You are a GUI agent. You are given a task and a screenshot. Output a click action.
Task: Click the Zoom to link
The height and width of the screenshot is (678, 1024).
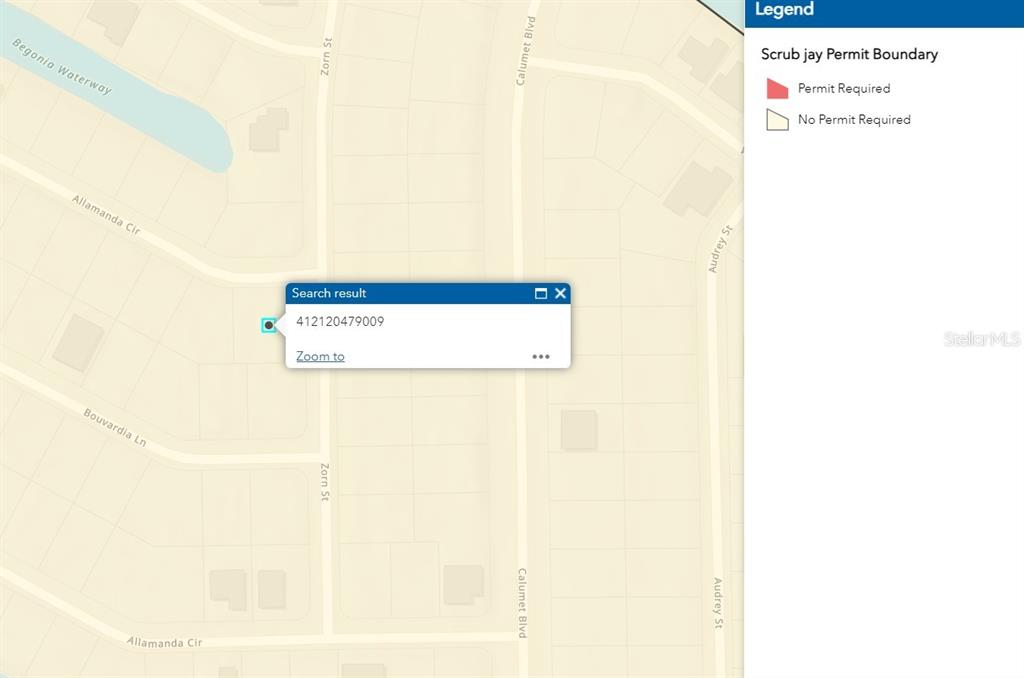tap(320, 356)
